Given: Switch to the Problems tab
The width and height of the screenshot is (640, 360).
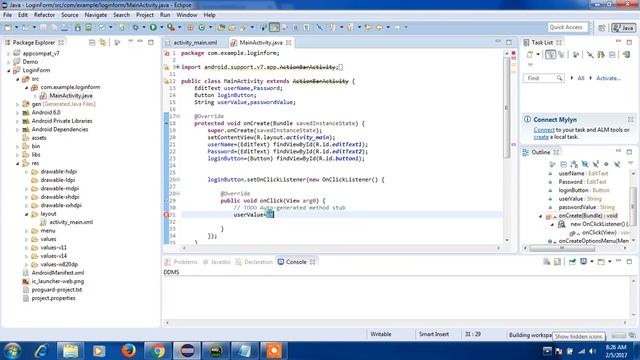Looking at the screenshot, I should coord(181,262).
